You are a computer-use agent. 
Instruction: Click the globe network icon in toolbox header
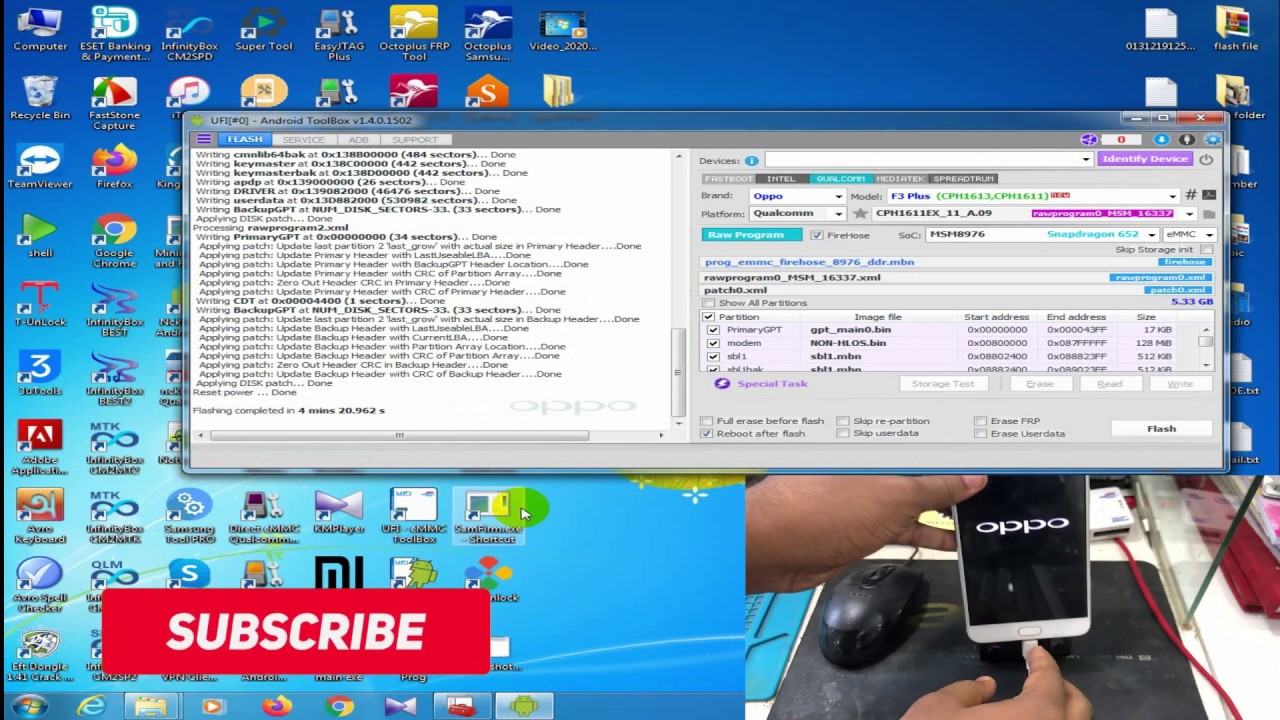1089,140
